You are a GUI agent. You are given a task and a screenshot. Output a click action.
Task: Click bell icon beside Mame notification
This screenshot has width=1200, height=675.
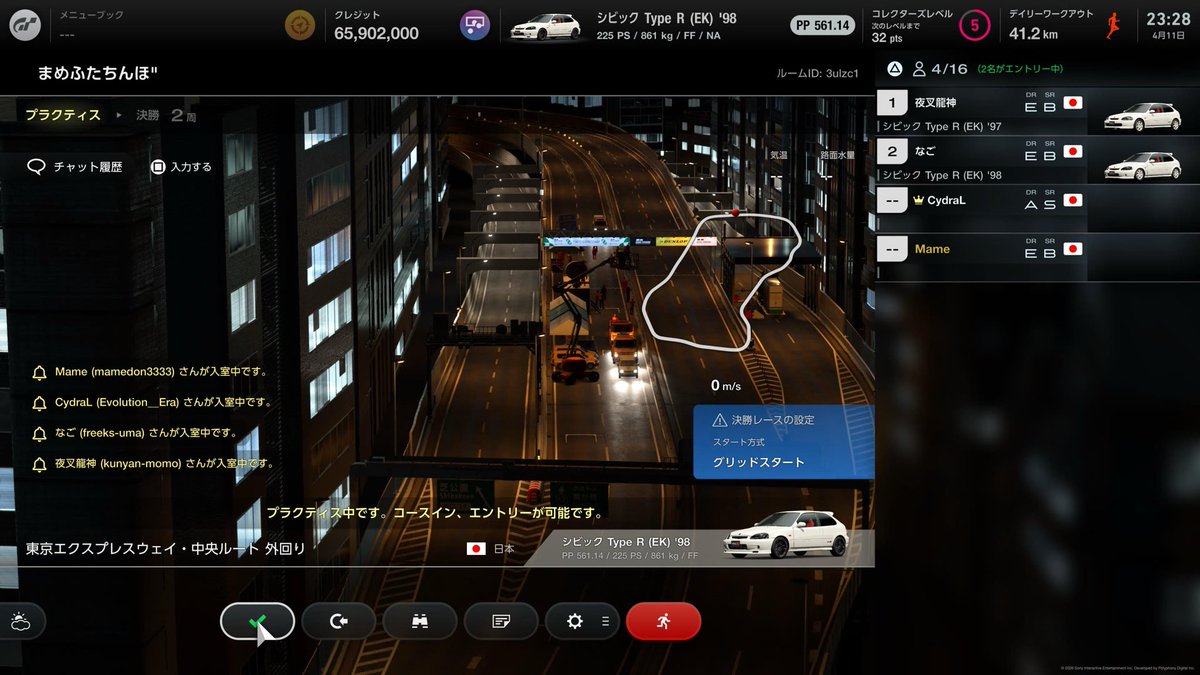[x=40, y=373]
